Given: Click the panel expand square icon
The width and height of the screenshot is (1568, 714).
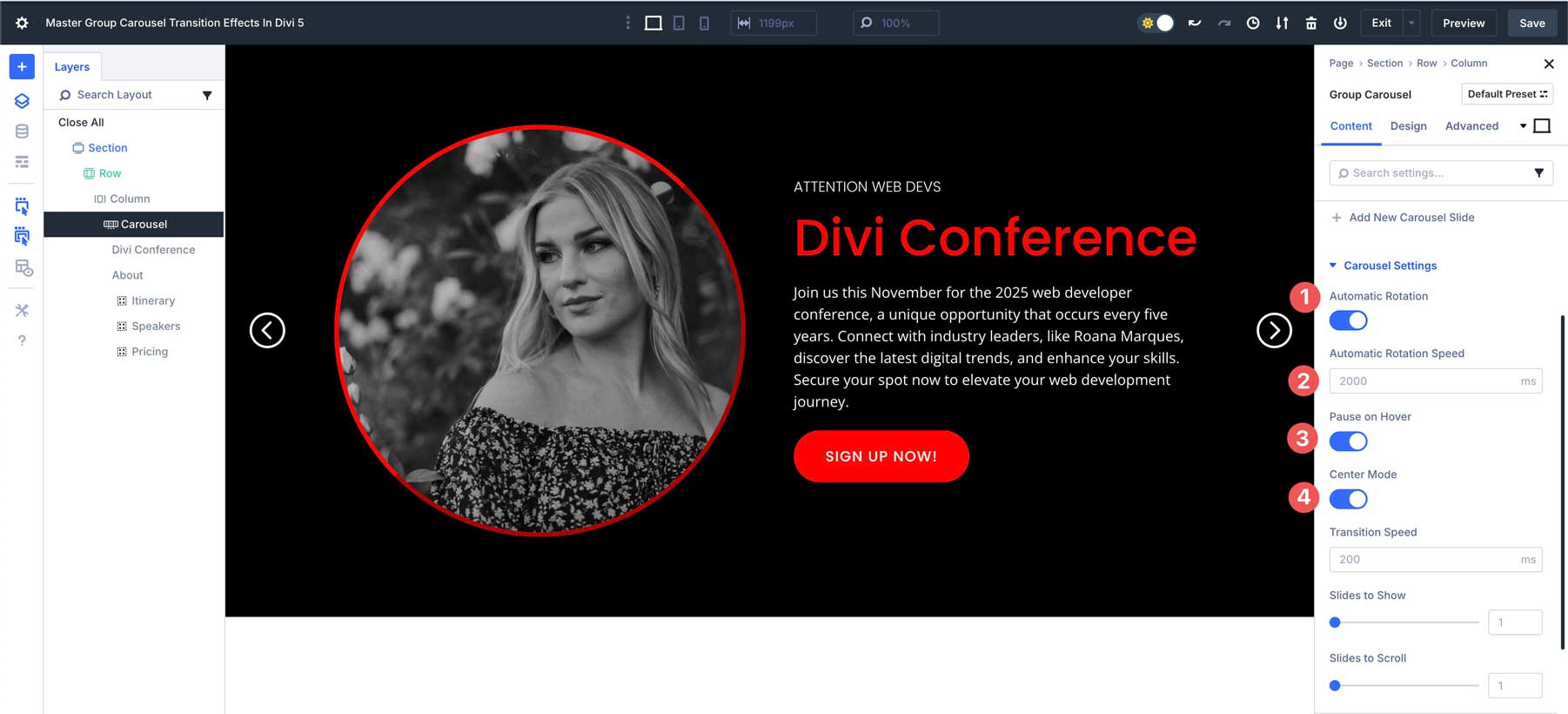Looking at the screenshot, I should tap(1542, 126).
